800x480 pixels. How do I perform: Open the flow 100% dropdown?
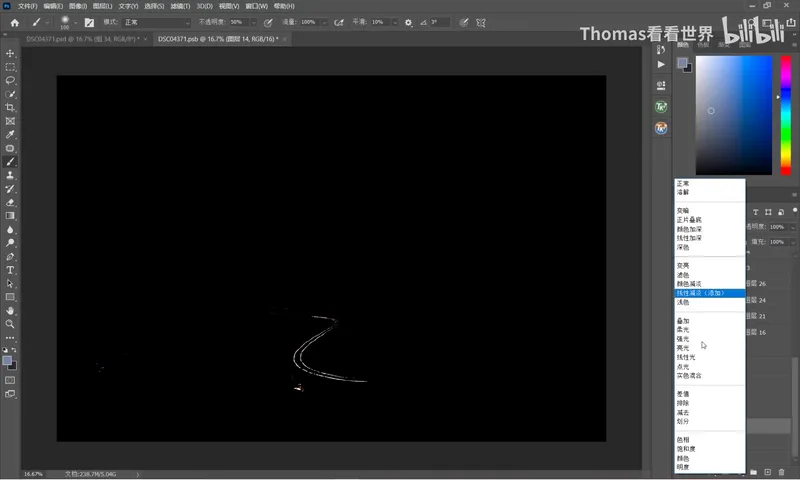coord(323,22)
